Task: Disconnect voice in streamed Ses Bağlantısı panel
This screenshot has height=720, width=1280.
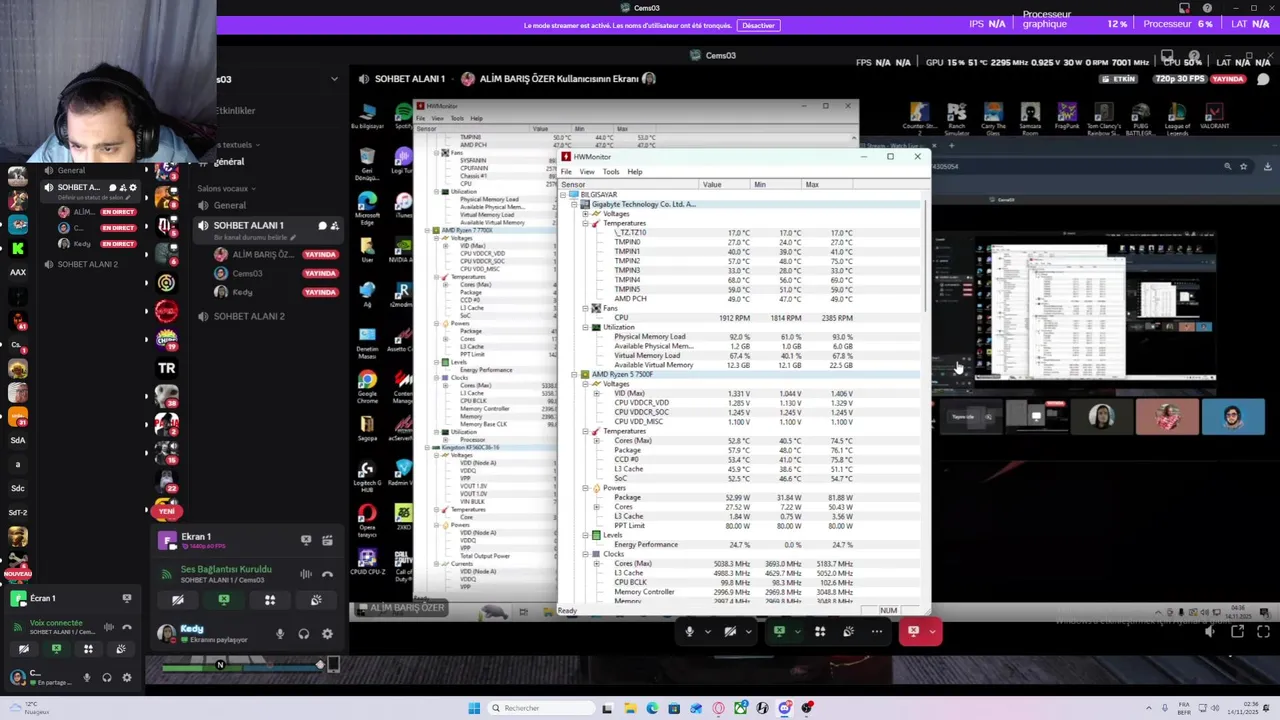Action: 327,574
